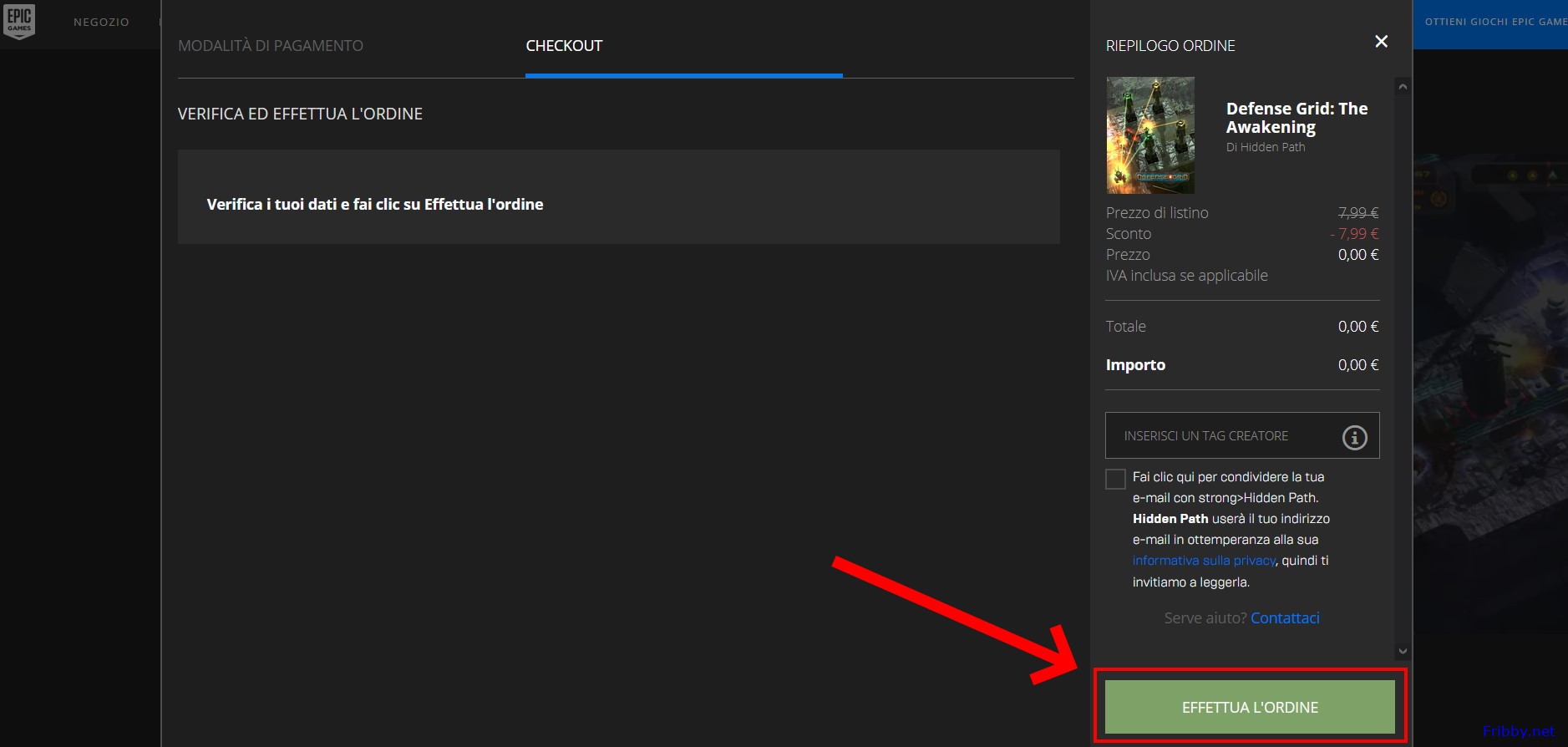
Task: Click the 'Di Hidden Path' developer text
Action: click(1266, 147)
